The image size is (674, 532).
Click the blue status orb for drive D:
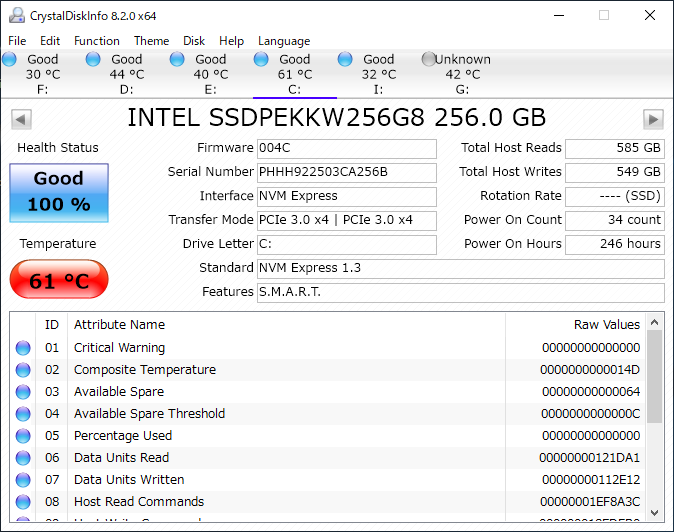[93, 59]
